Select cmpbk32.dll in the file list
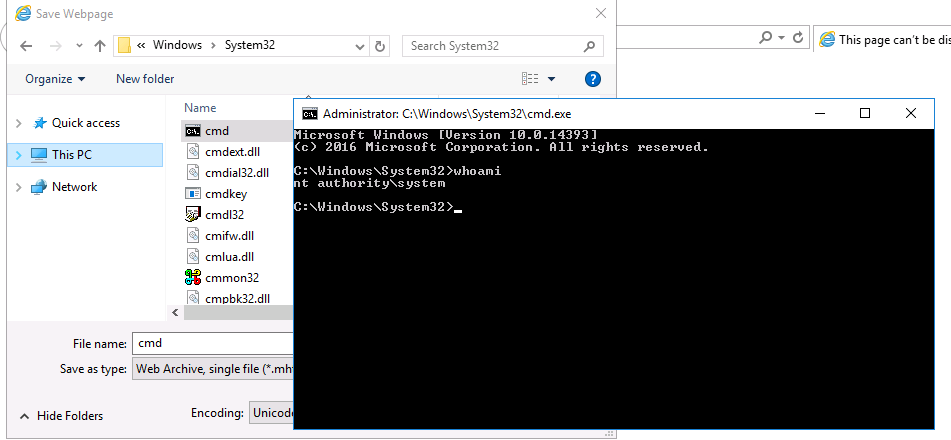The width and height of the screenshot is (951, 440). (x=237, y=299)
